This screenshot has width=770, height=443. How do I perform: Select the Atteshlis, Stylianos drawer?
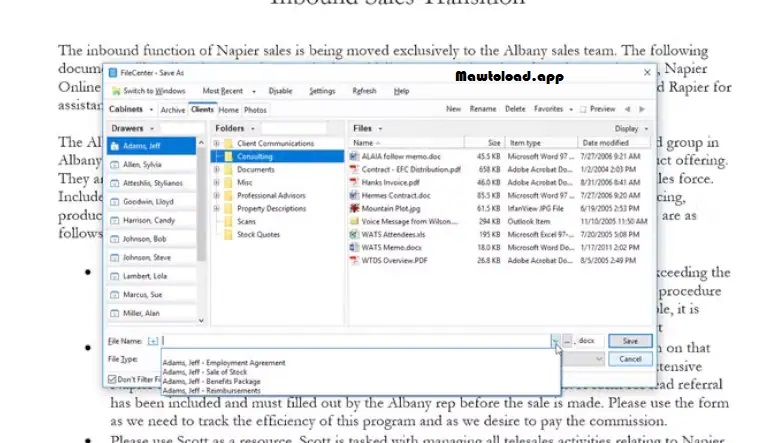152,183
